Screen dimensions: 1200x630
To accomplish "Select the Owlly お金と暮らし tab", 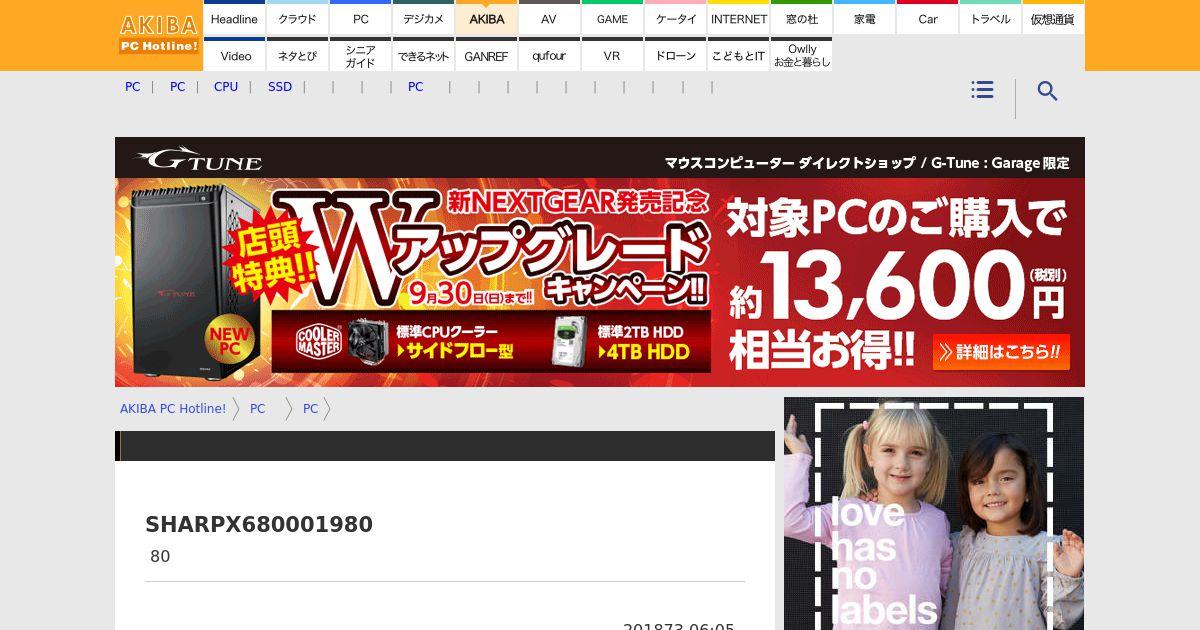I will (x=802, y=55).
